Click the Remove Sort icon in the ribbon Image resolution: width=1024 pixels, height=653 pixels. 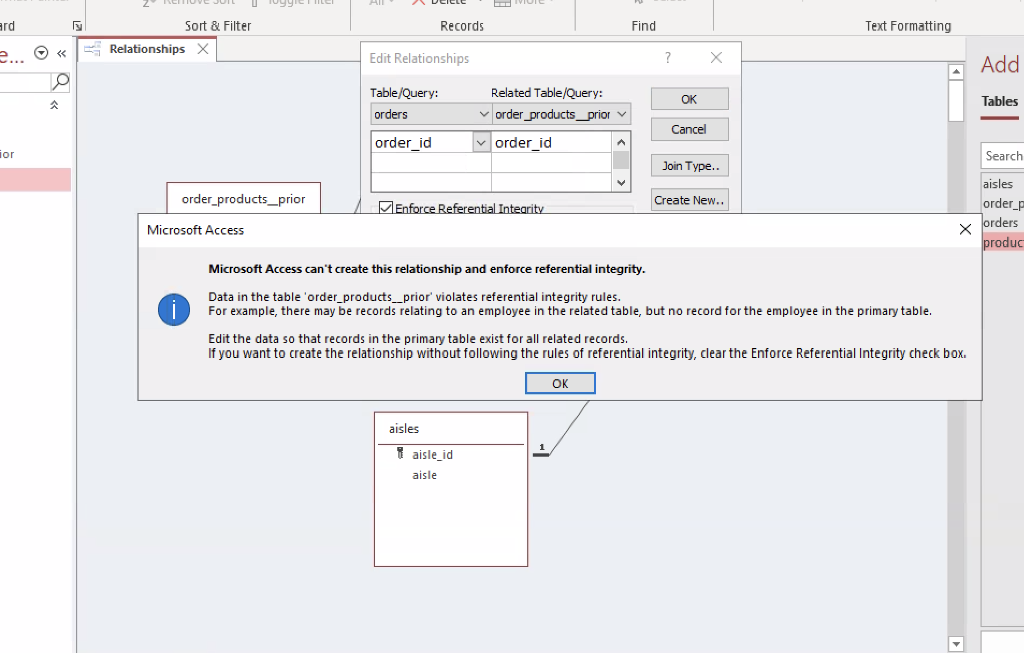(147, 3)
